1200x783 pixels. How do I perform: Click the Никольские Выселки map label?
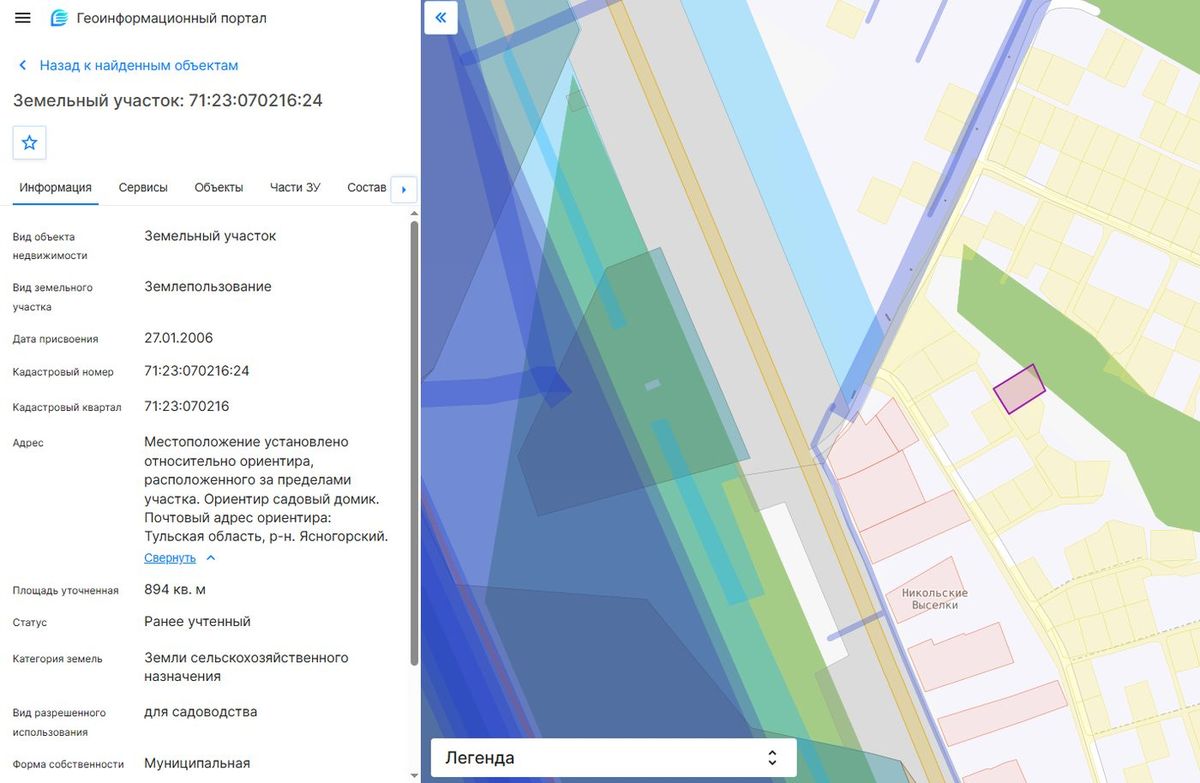[x=935, y=599]
